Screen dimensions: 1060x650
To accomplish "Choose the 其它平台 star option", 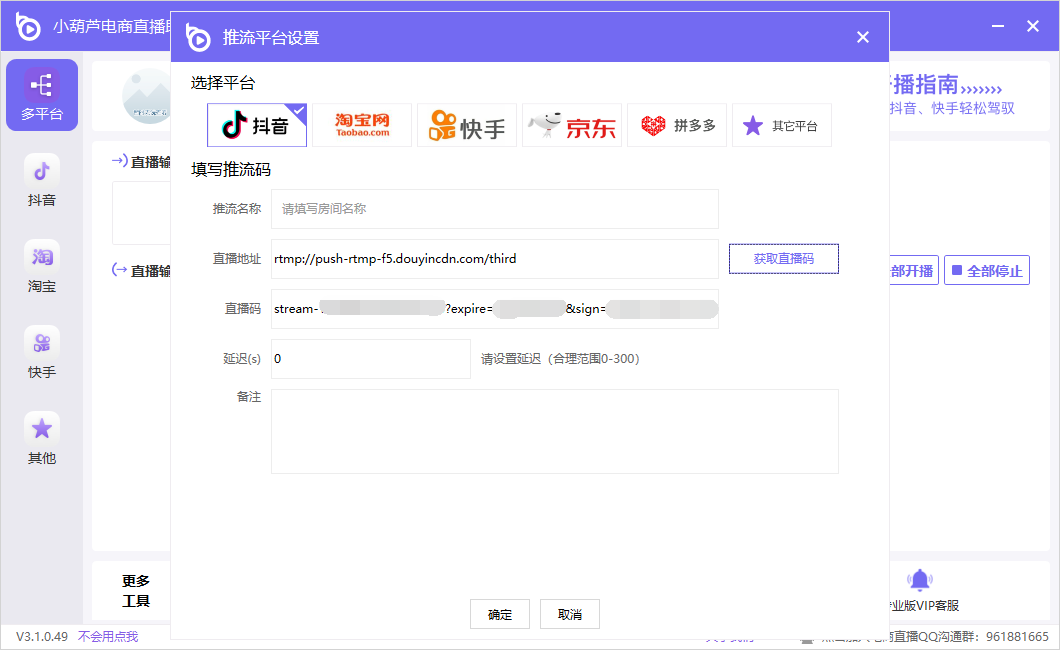I will [x=782, y=126].
